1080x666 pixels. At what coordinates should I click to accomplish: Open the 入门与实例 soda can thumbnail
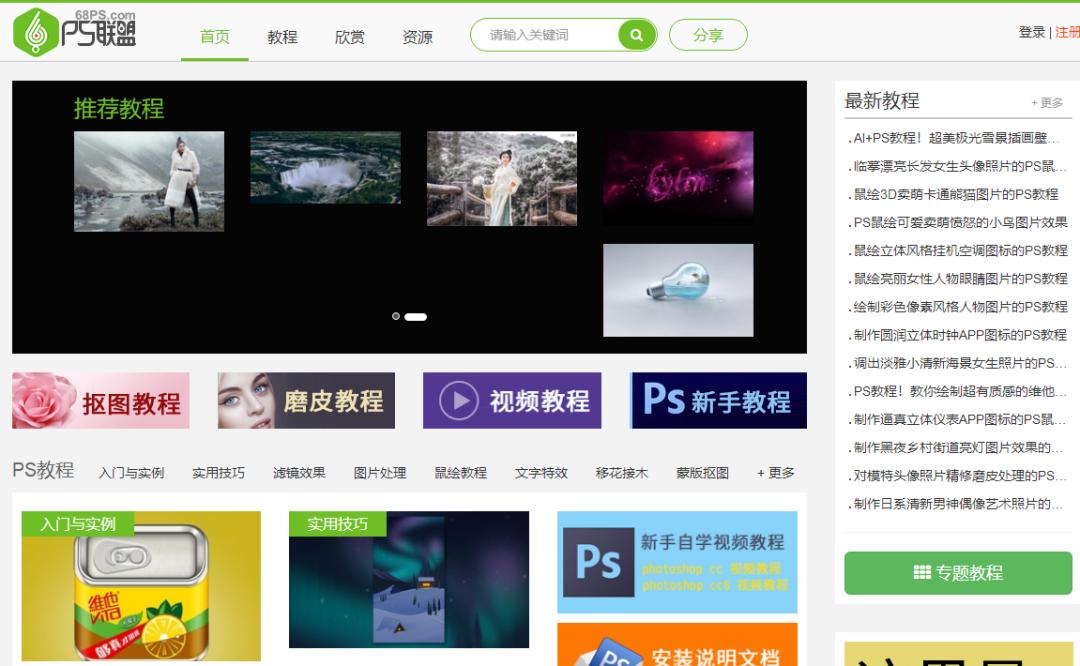pos(141,590)
